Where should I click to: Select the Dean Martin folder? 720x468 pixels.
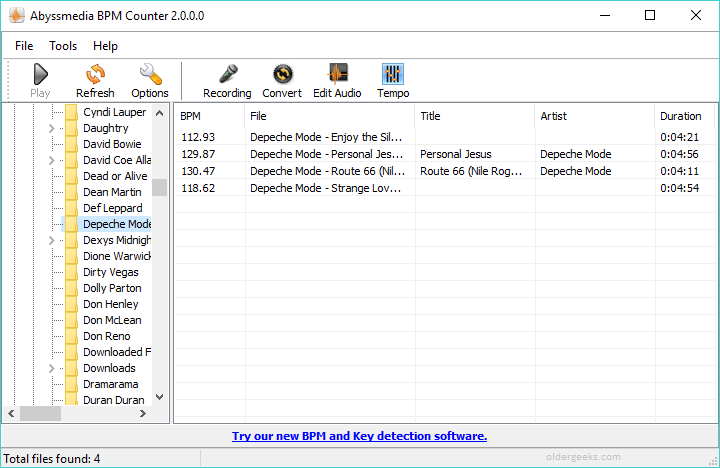112,192
